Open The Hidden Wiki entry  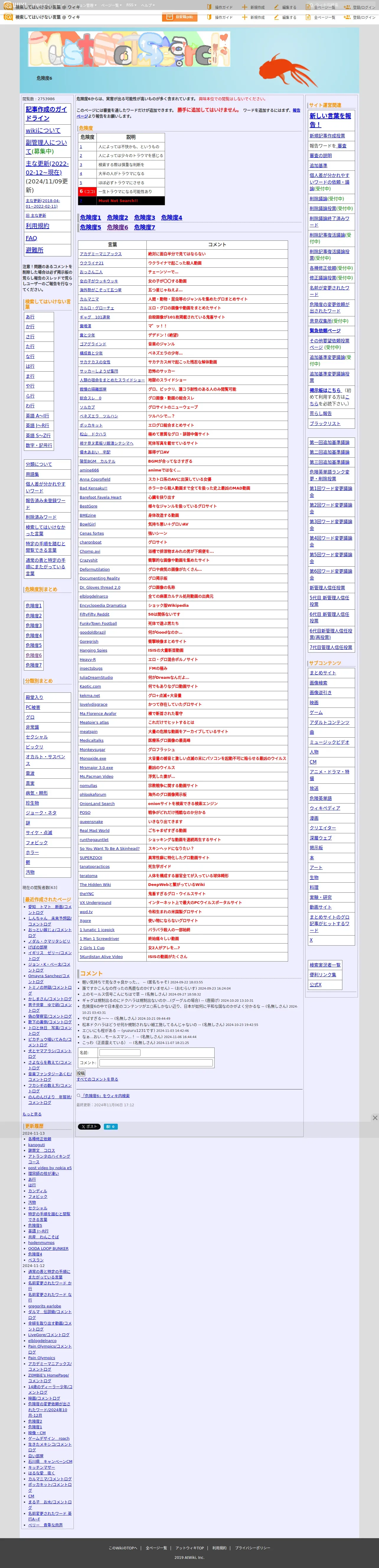[96, 885]
